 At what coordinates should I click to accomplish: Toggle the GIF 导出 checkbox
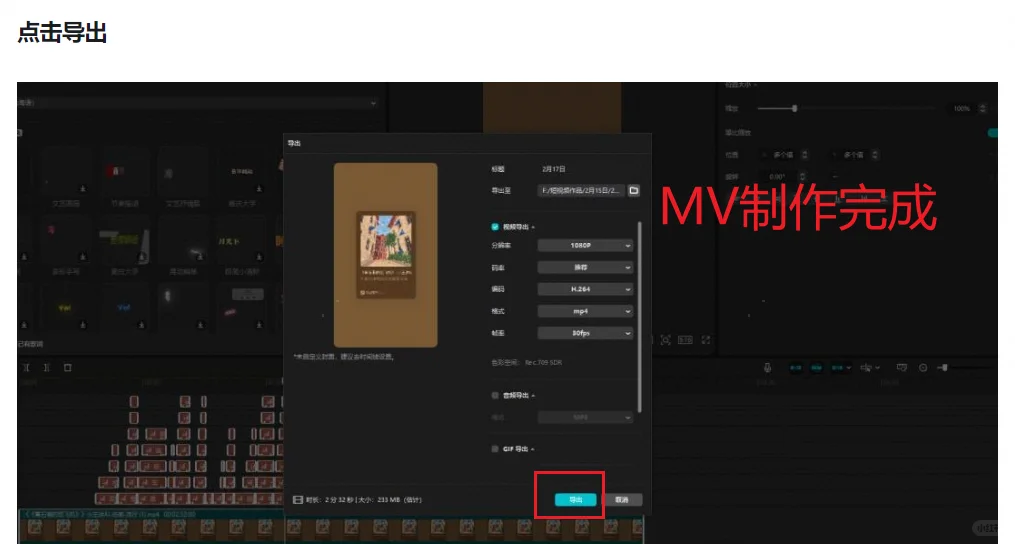coord(495,449)
